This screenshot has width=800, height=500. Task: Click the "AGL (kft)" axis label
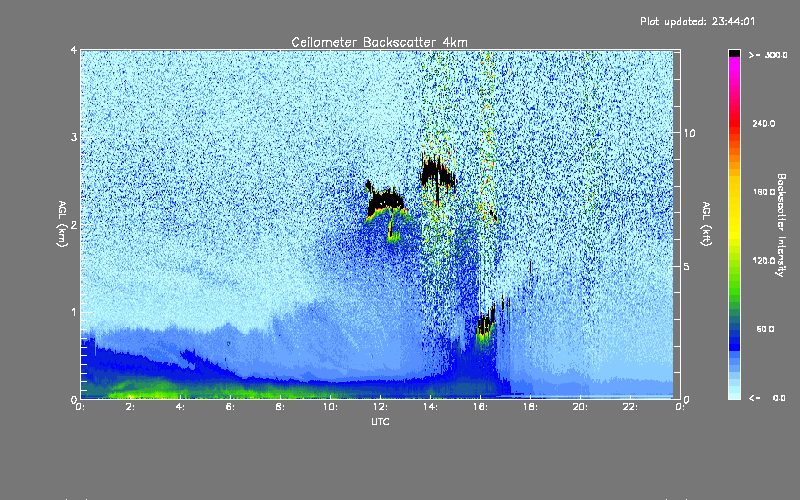tap(706, 224)
